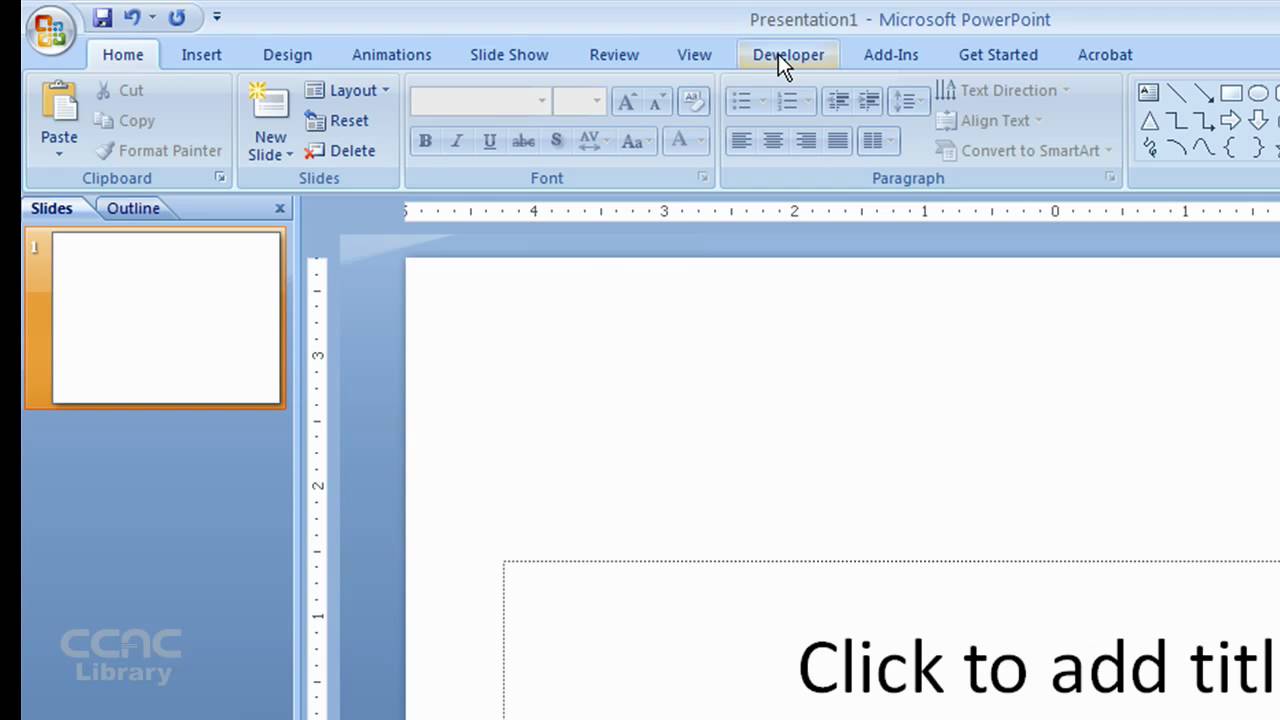1280x720 pixels.
Task: Select slide 1 thumbnail
Action: 166,318
